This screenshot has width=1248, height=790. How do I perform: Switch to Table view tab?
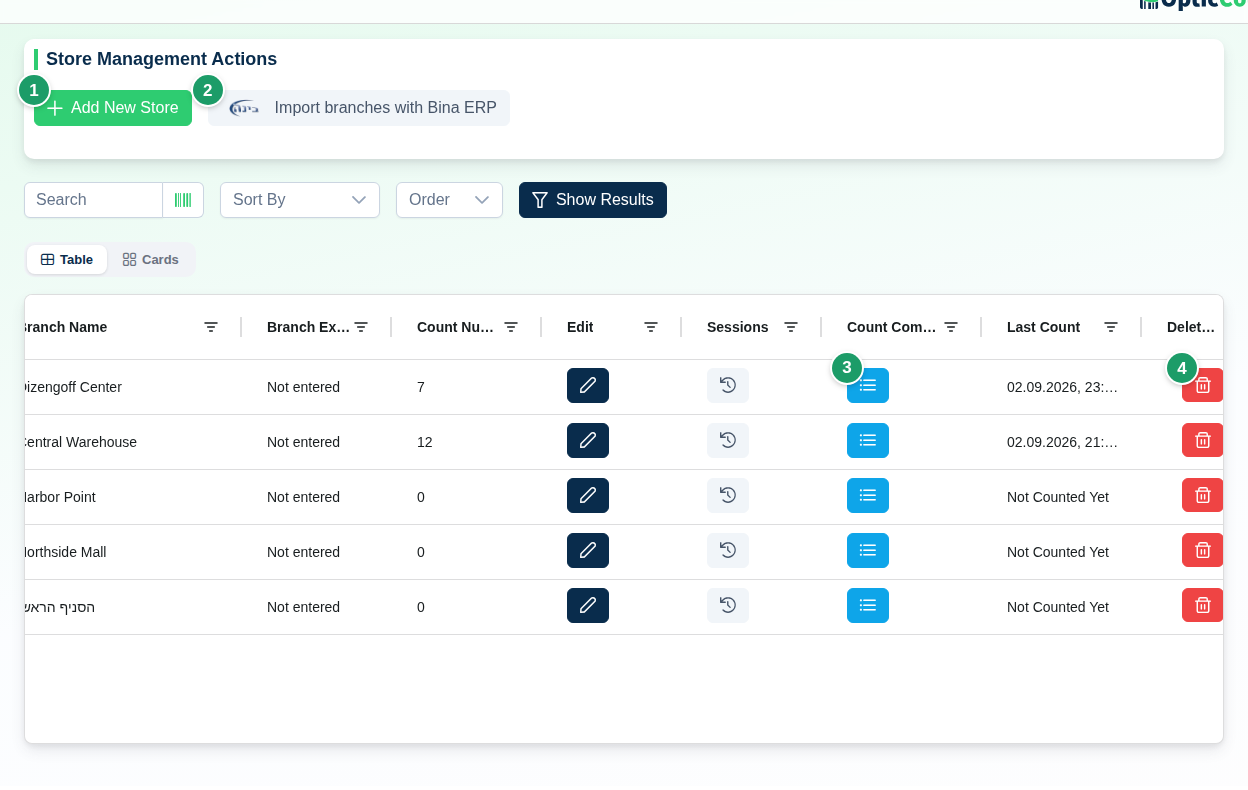click(x=67, y=259)
